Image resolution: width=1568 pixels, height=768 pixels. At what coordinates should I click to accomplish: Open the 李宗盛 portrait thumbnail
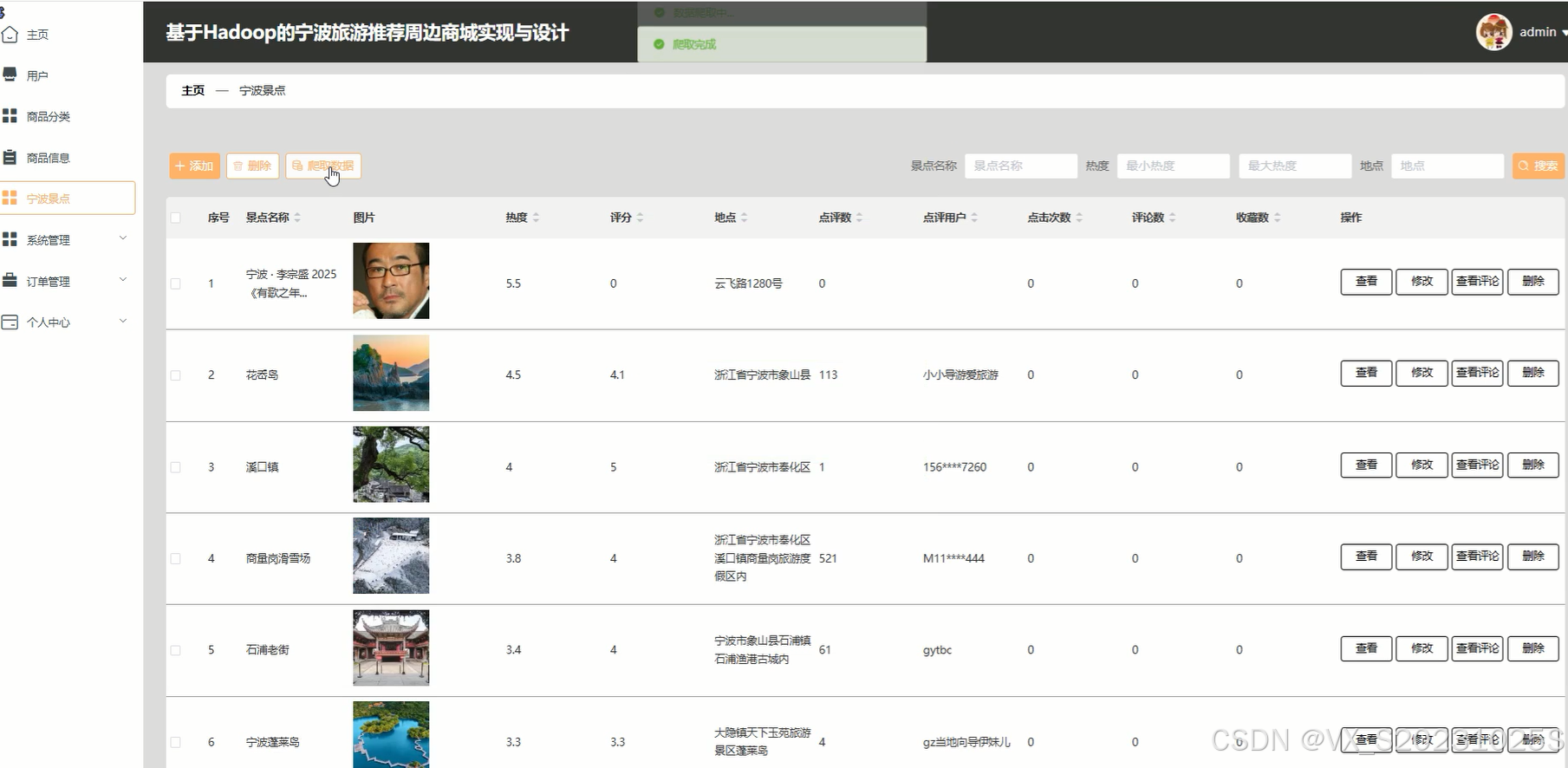391,281
